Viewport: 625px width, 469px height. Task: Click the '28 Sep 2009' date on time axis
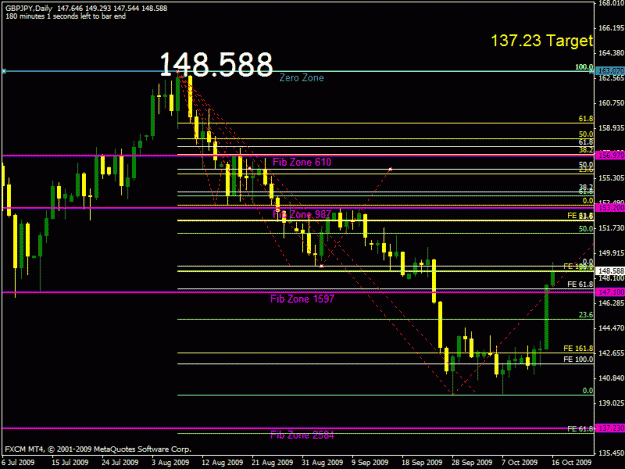[472, 462]
